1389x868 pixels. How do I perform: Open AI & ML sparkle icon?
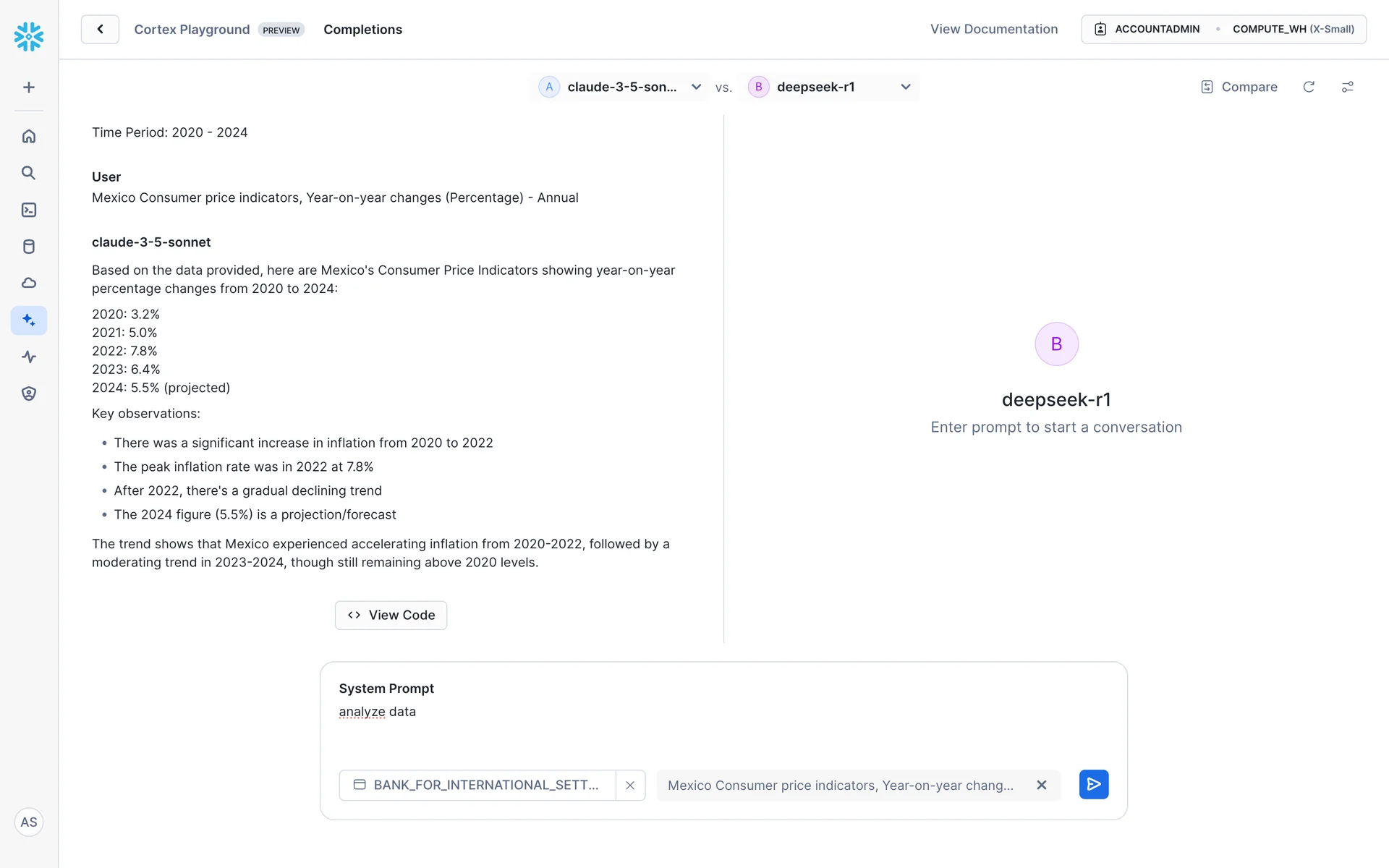click(x=29, y=320)
